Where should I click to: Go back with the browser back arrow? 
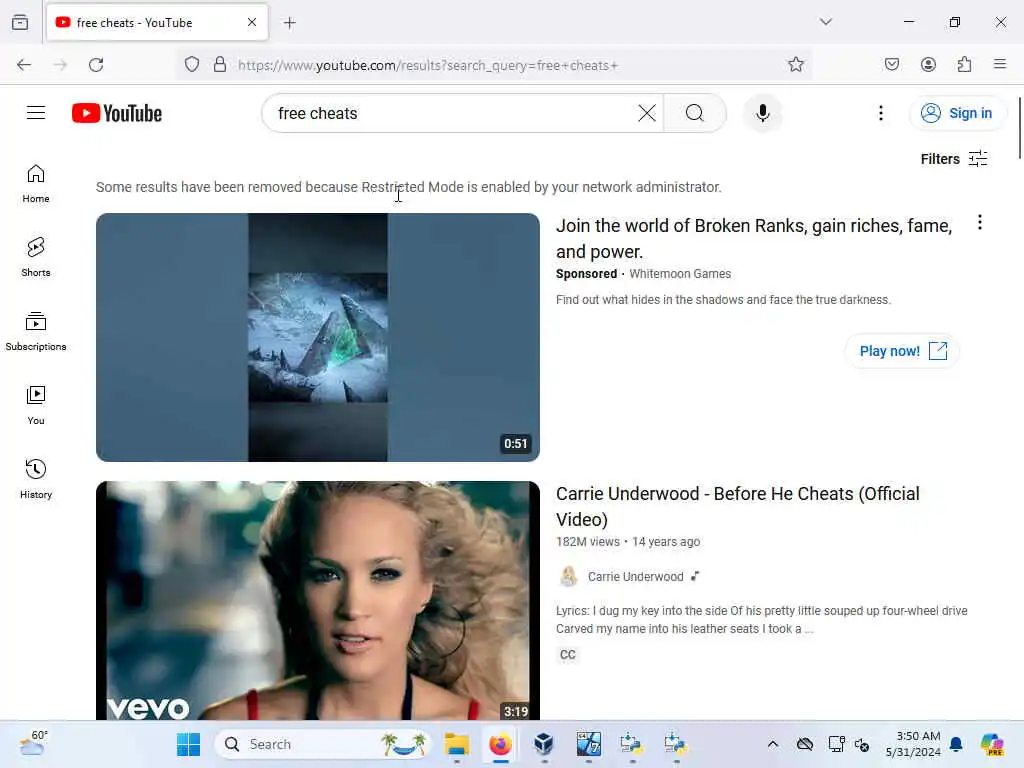click(24, 65)
